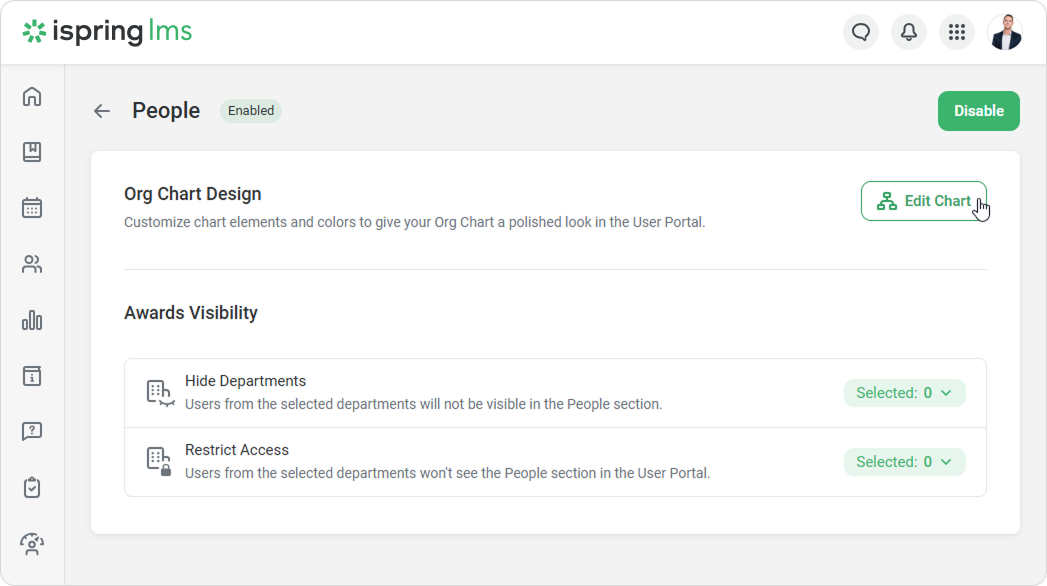The image size is (1047, 586).
Task: Open the notifications bell
Action: (x=909, y=32)
